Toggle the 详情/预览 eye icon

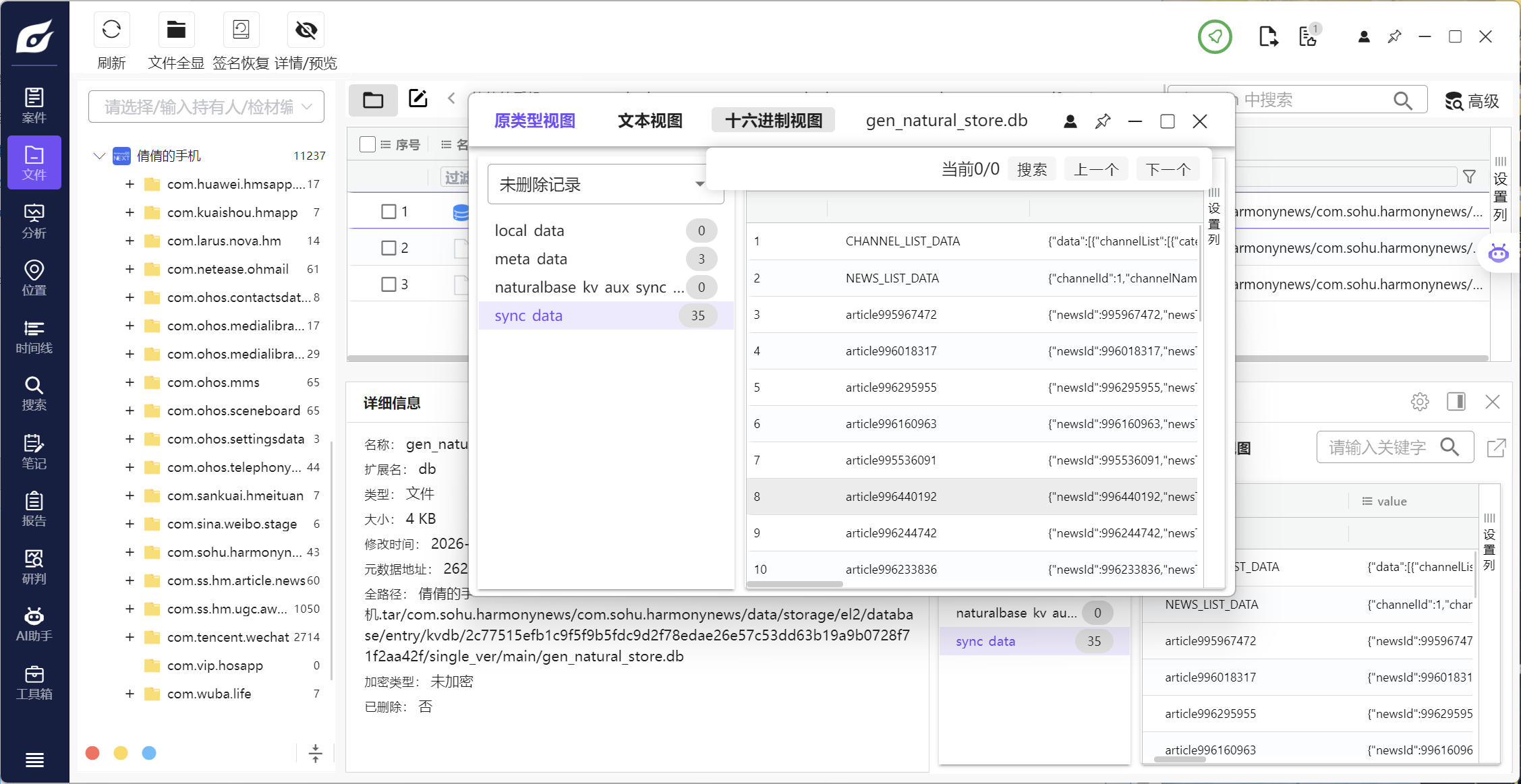coord(306,30)
